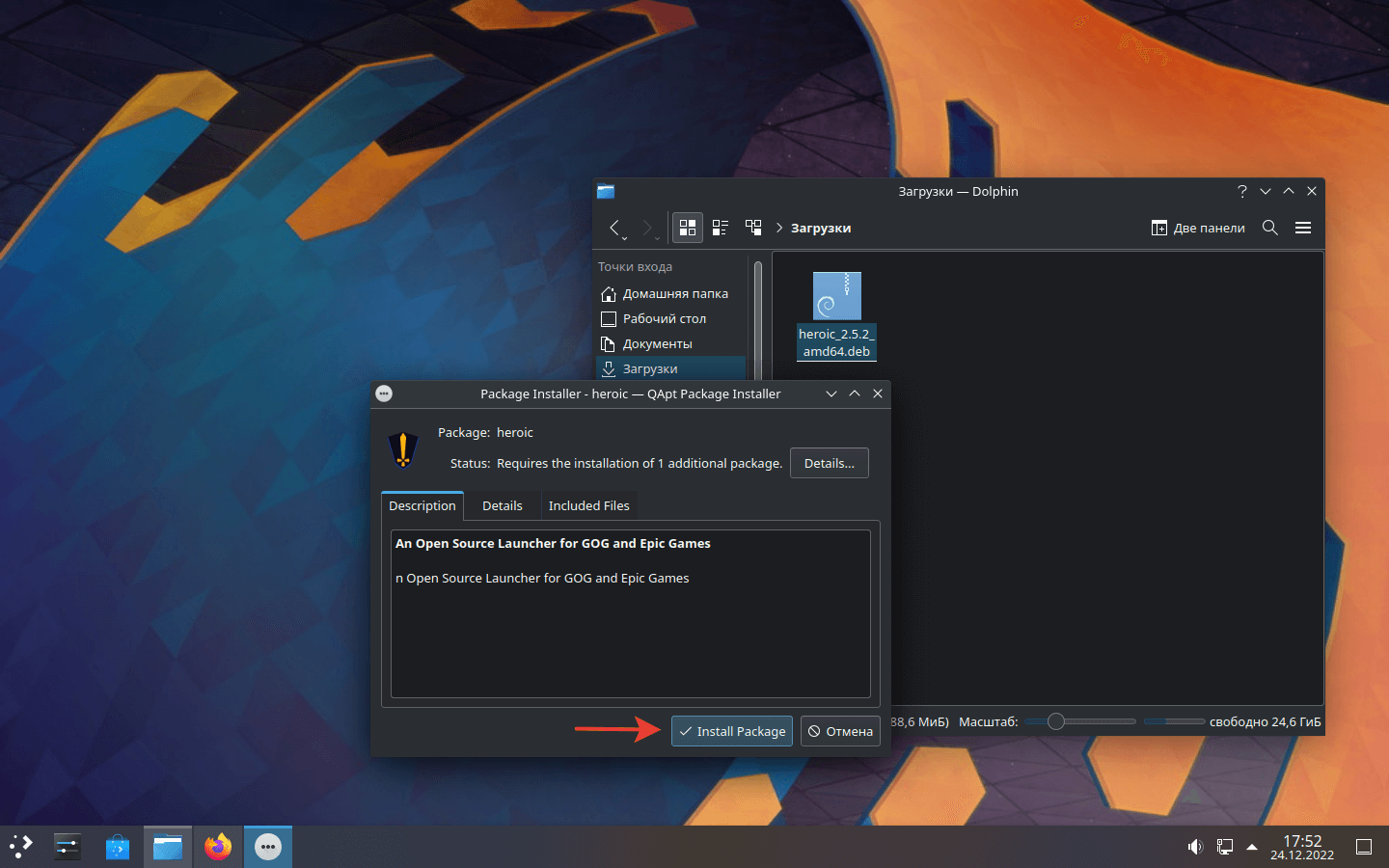Open Домашняя папка in Places sidebar
The image size is (1389, 868).
[670, 293]
